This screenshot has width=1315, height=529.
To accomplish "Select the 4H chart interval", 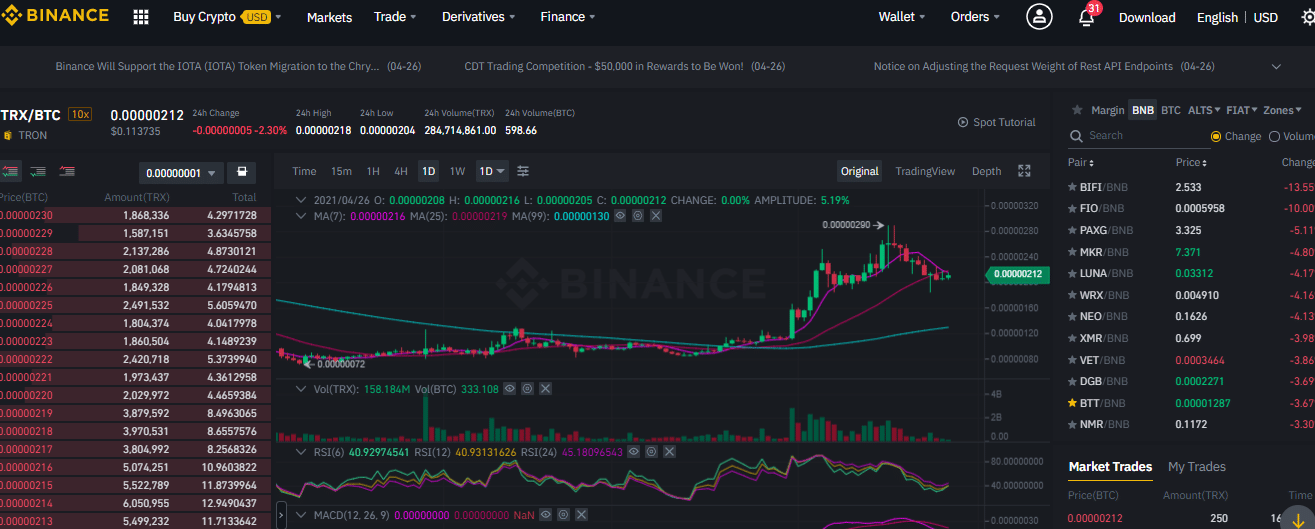I will 401,171.
